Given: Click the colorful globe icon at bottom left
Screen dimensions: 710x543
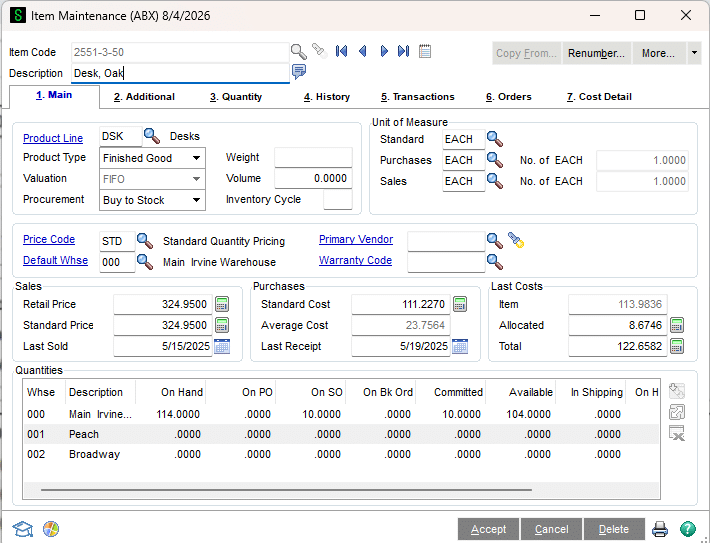Looking at the screenshot, I should [51, 529].
